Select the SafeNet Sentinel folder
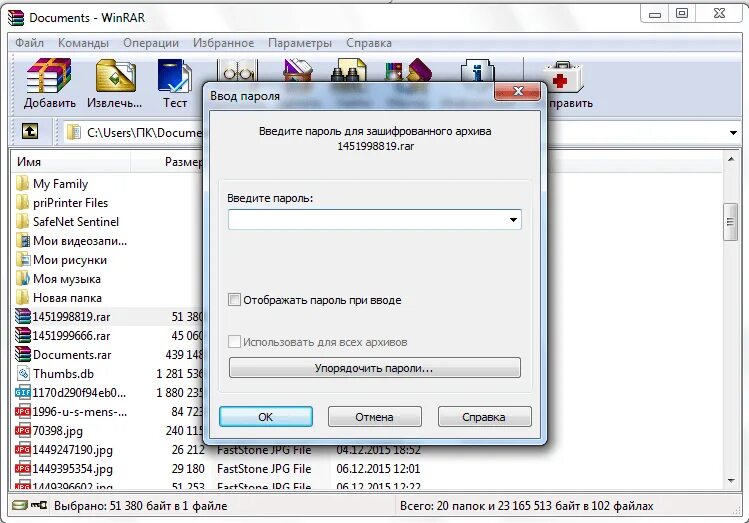Screen dimensions: 749x523 pyautogui.click(x=67, y=222)
